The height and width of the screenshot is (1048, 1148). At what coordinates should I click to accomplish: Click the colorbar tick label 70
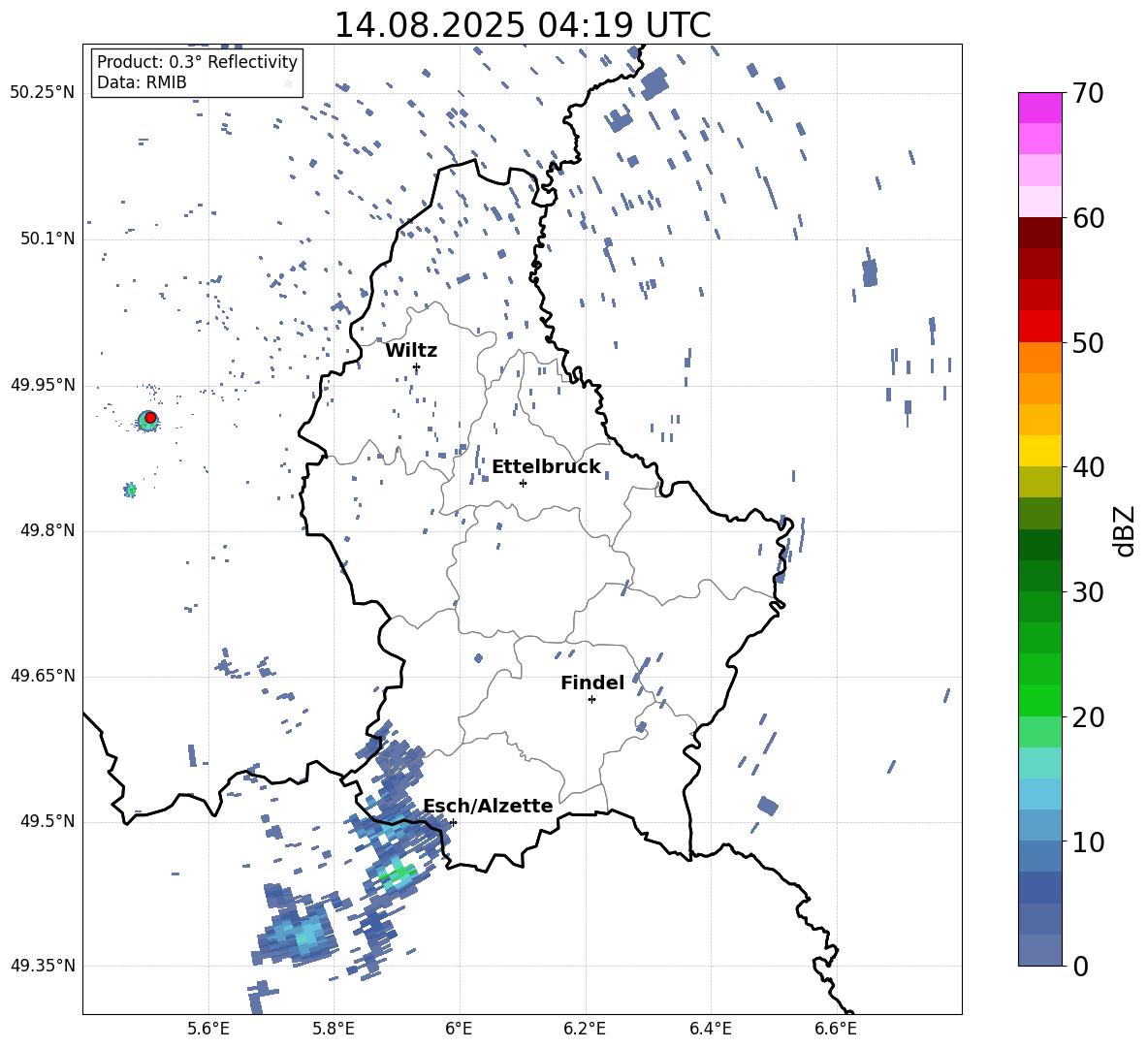(x=1088, y=94)
